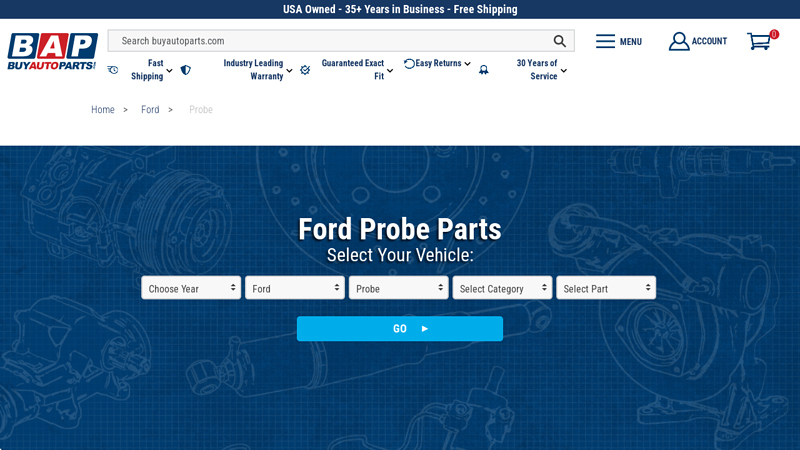Click the Probe breadcrumb text
The image size is (800, 450).
[201, 110]
